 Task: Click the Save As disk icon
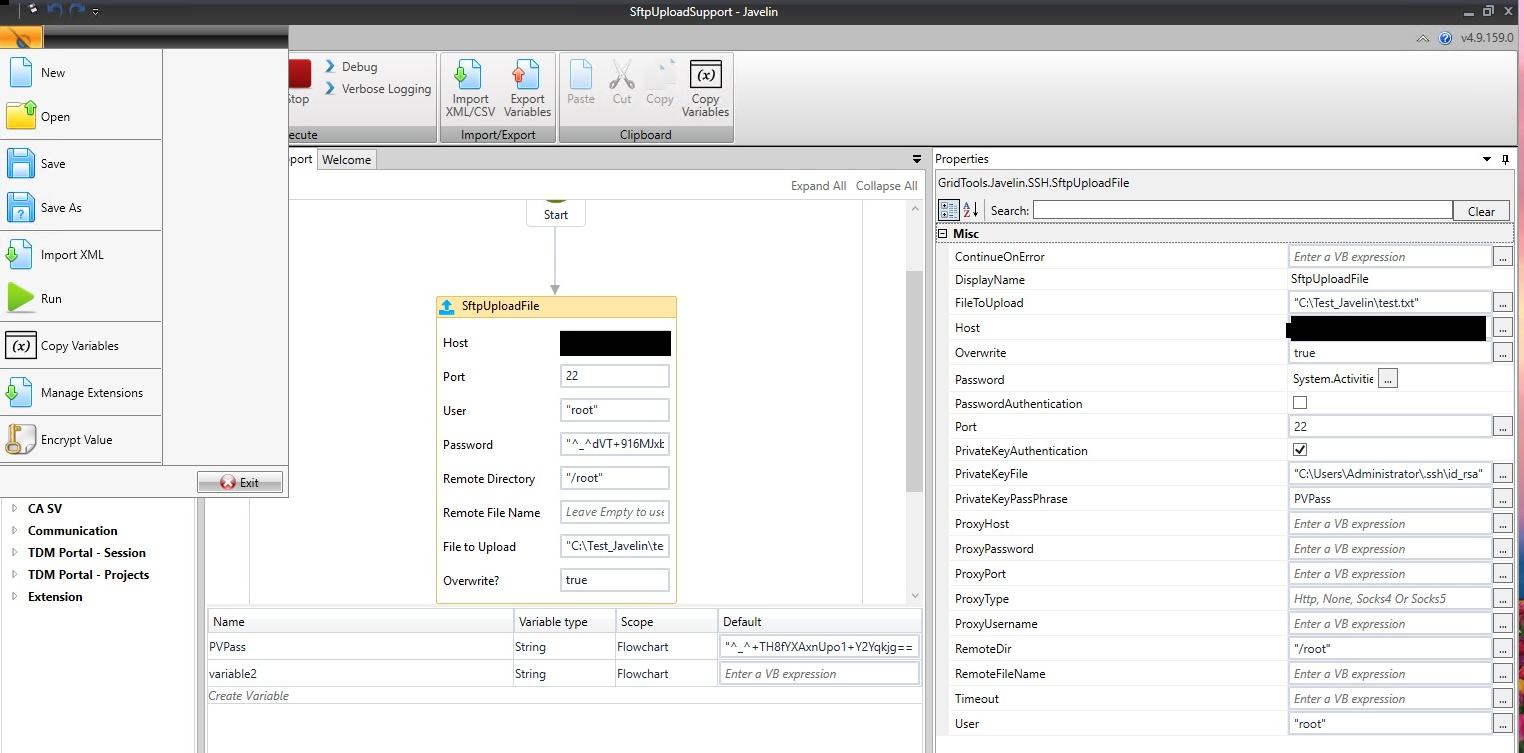(21, 208)
